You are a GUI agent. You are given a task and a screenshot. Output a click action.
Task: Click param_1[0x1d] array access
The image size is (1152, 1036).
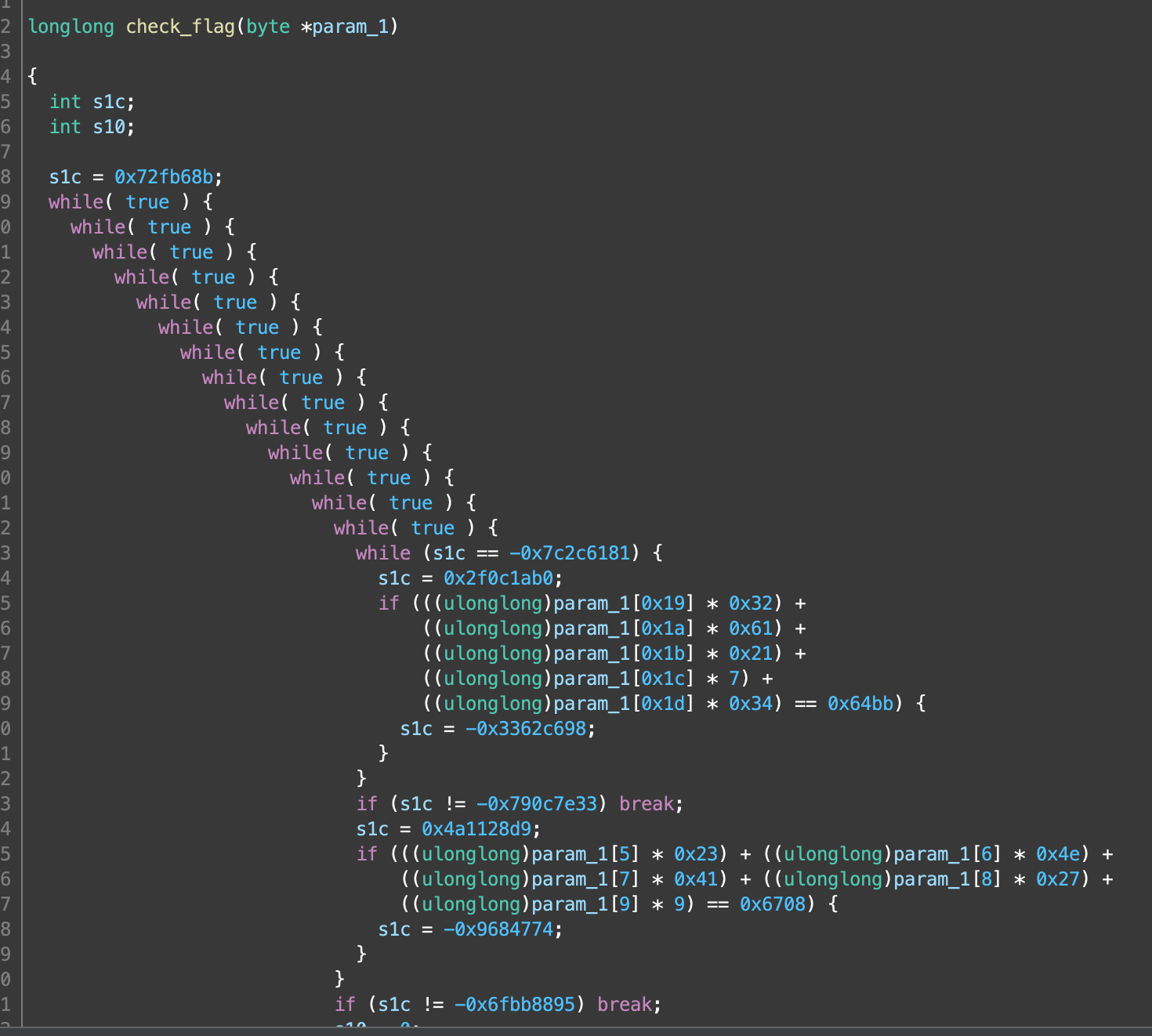[625, 704]
